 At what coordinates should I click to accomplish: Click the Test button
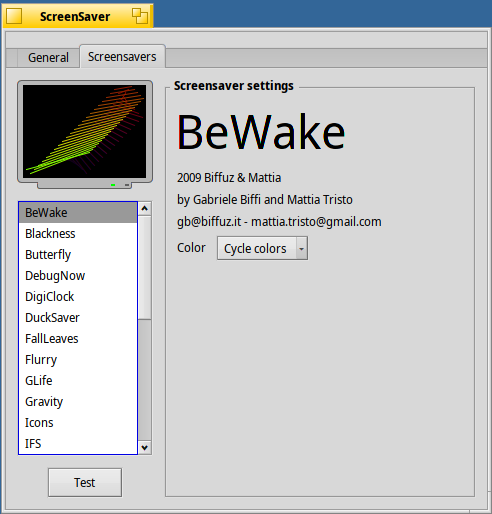(85, 482)
